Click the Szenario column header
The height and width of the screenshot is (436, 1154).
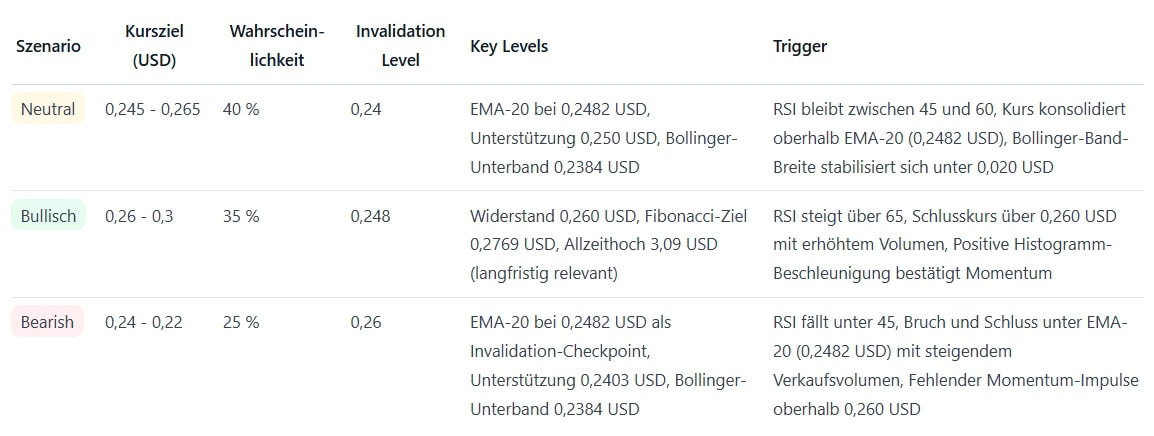(x=48, y=46)
